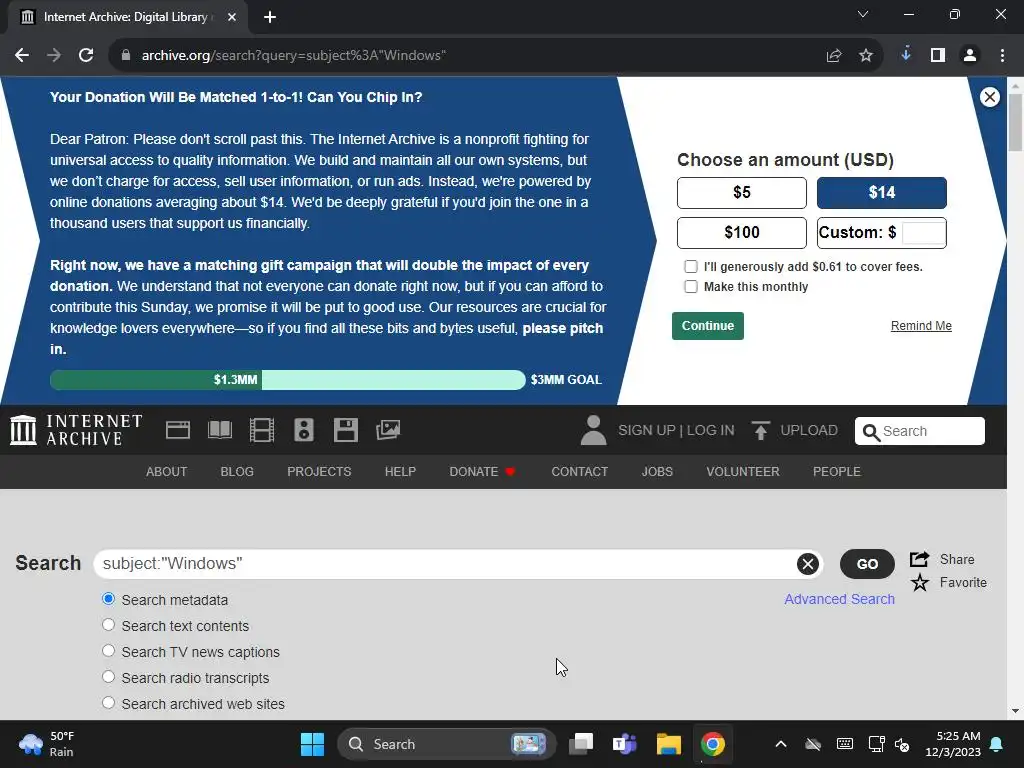Open Advanced Search link
The image size is (1024, 768).
point(839,599)
